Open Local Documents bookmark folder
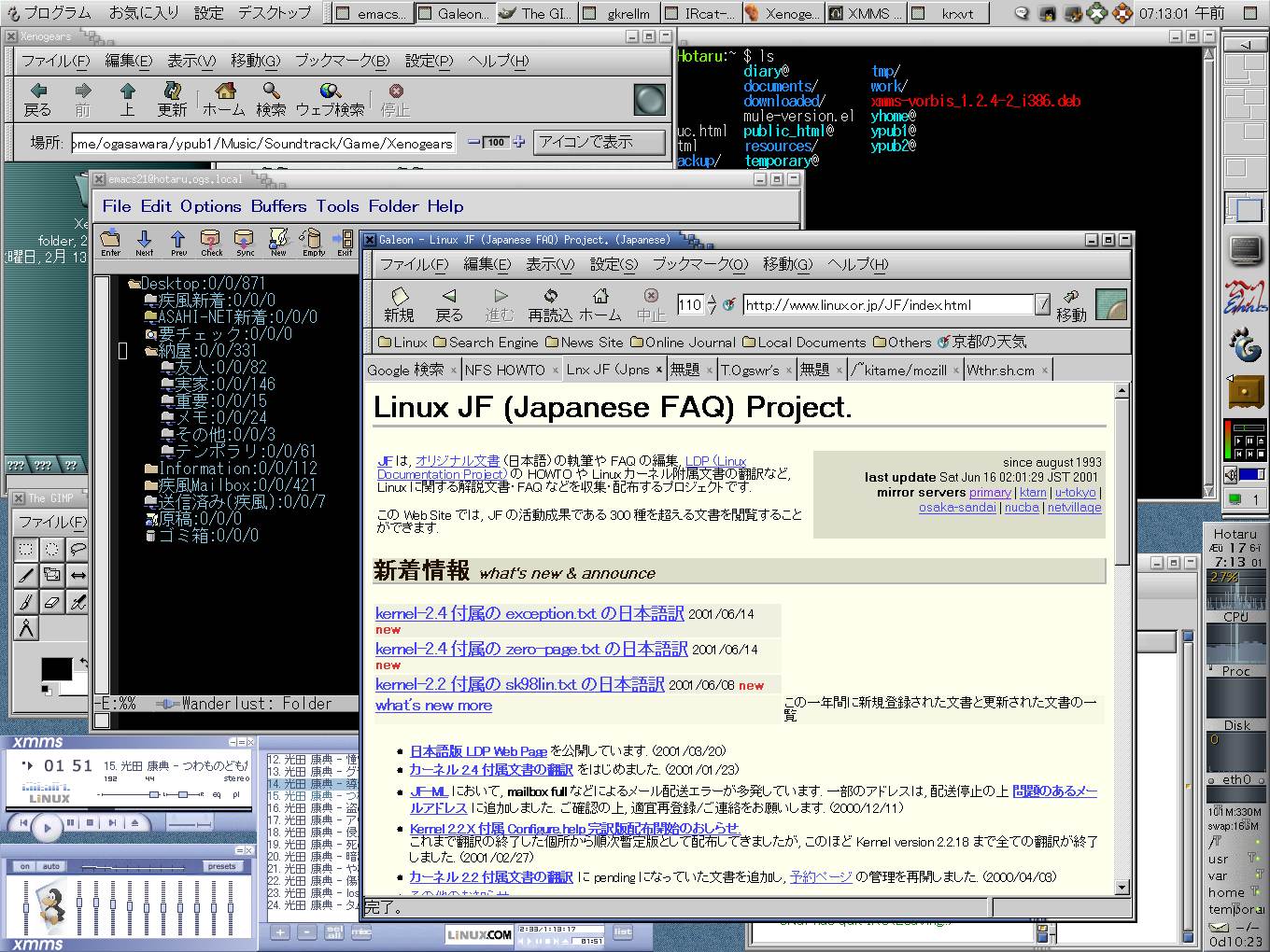The height and width of the screenshot is (952, 1270). pos(804,343)
